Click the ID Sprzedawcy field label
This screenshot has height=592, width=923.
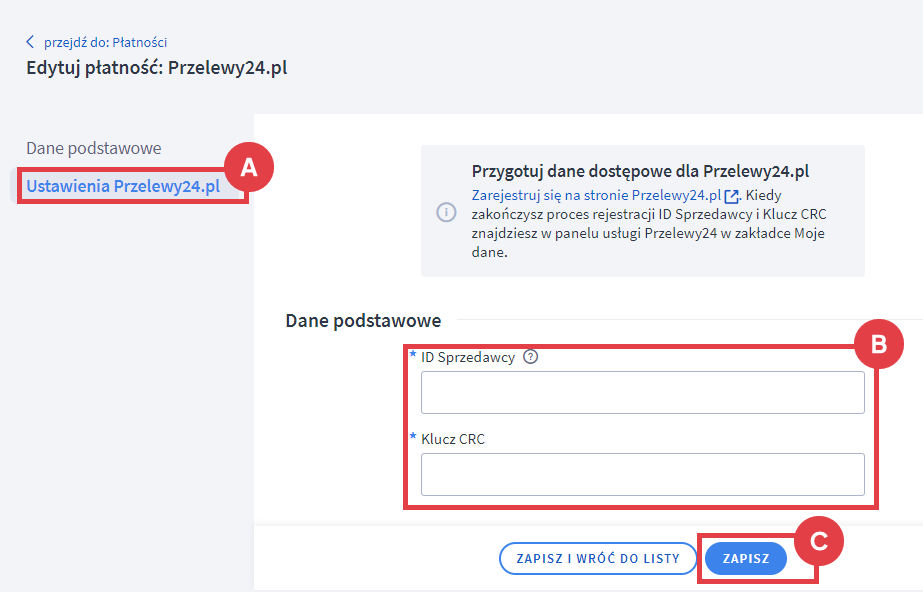(468, 358)
